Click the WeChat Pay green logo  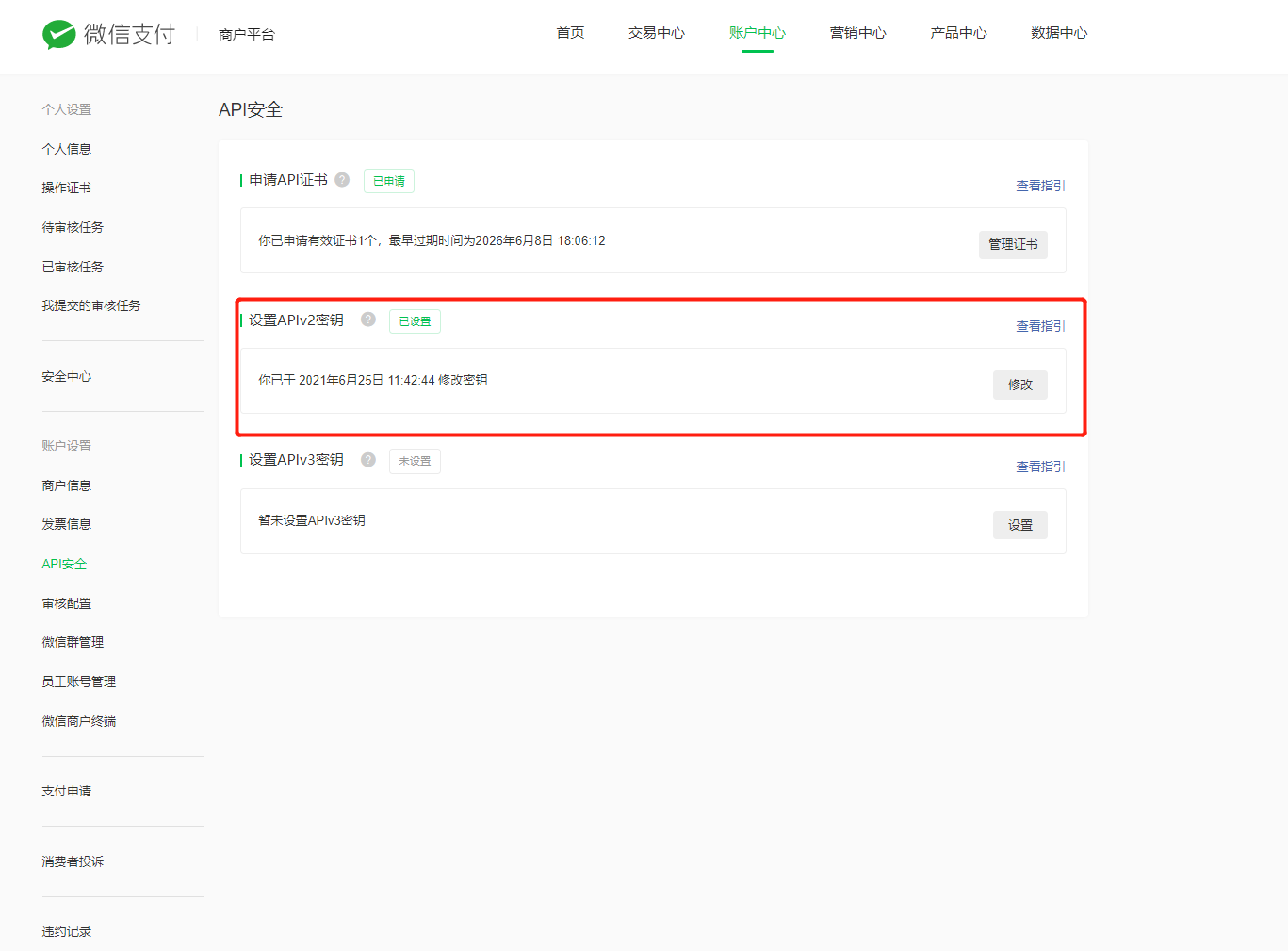[x=58, y=34]
